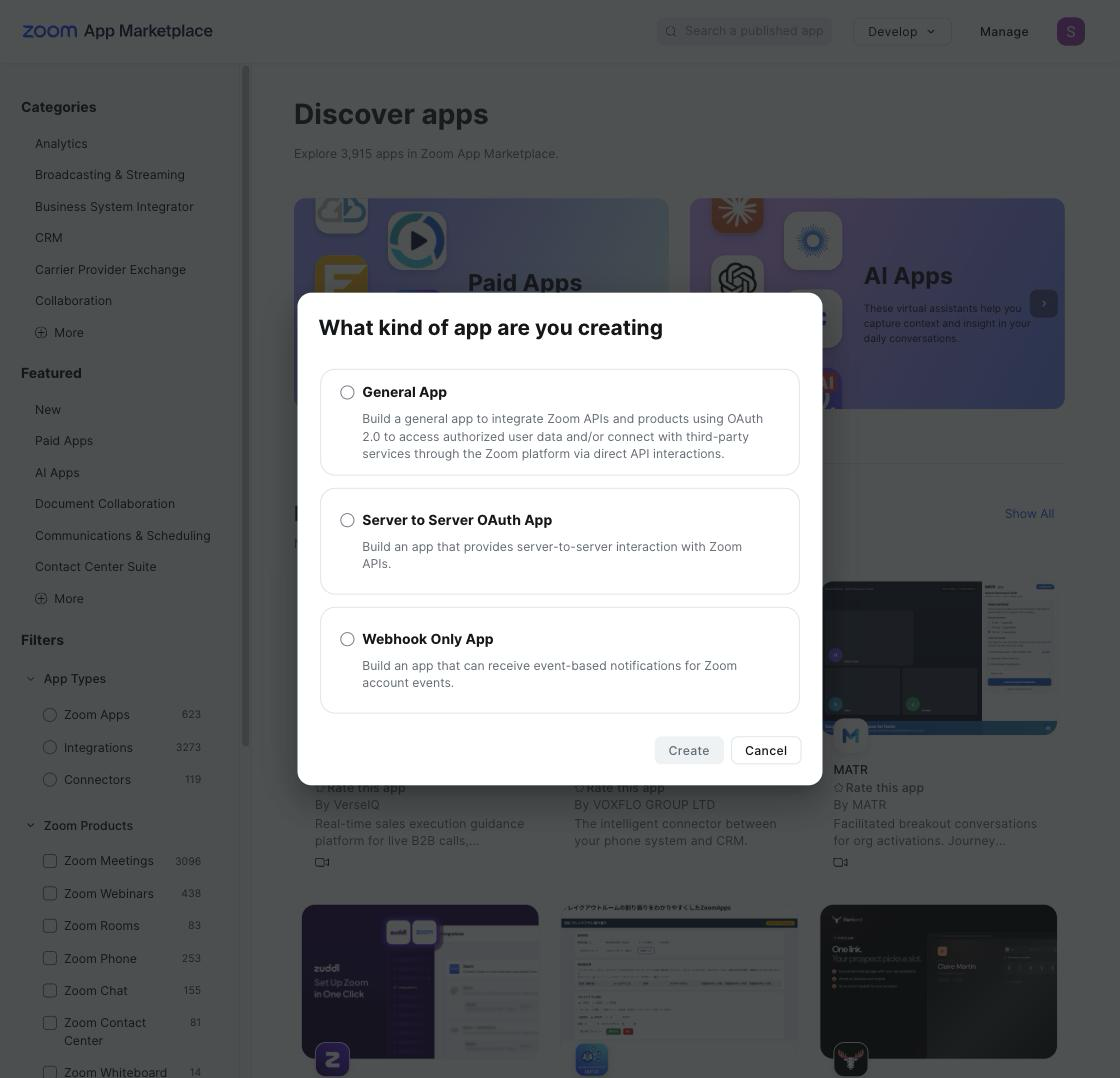
Task: Open the Manage page
Action: click(1004, 31)
